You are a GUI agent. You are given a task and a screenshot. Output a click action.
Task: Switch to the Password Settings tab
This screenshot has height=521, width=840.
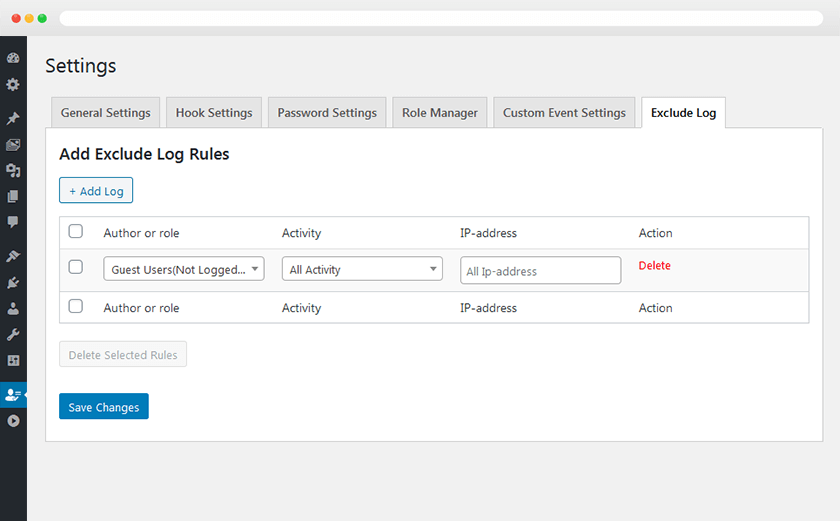327,113
